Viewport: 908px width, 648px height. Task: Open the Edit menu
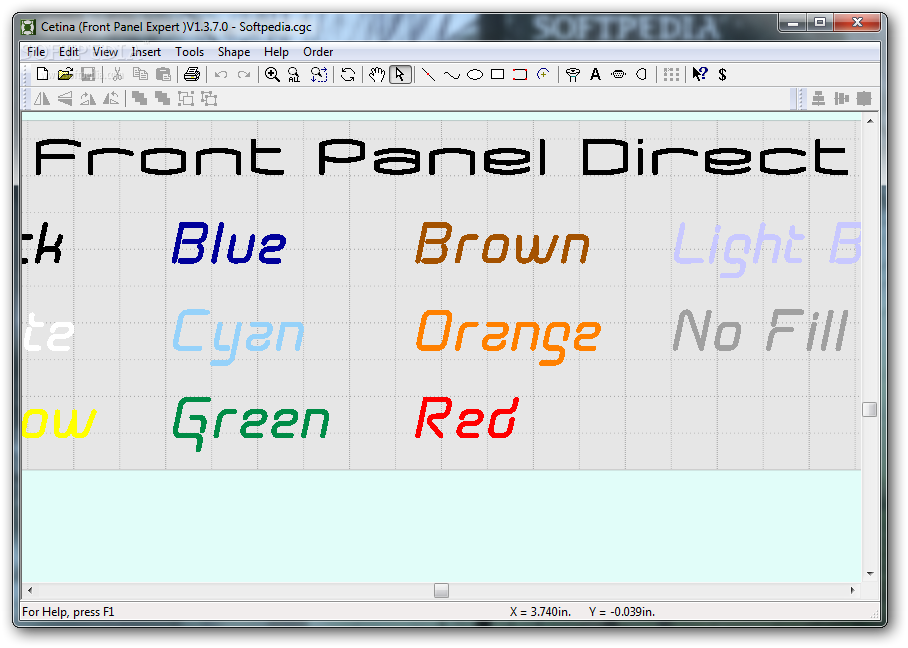[68, 52]
